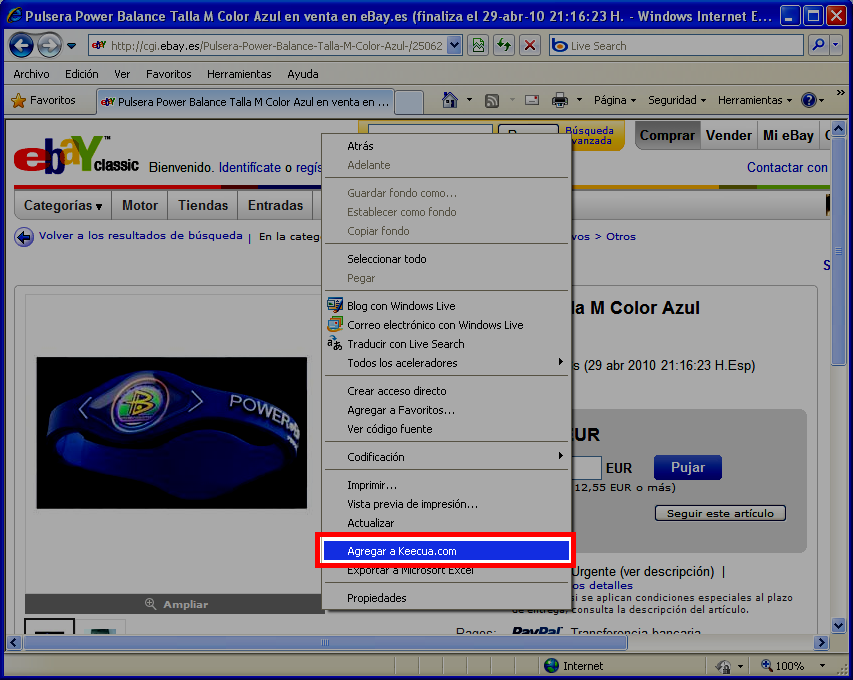Select Traducir con Live Search
Viewport: 853px width, 680px height.
click(446, 344)
